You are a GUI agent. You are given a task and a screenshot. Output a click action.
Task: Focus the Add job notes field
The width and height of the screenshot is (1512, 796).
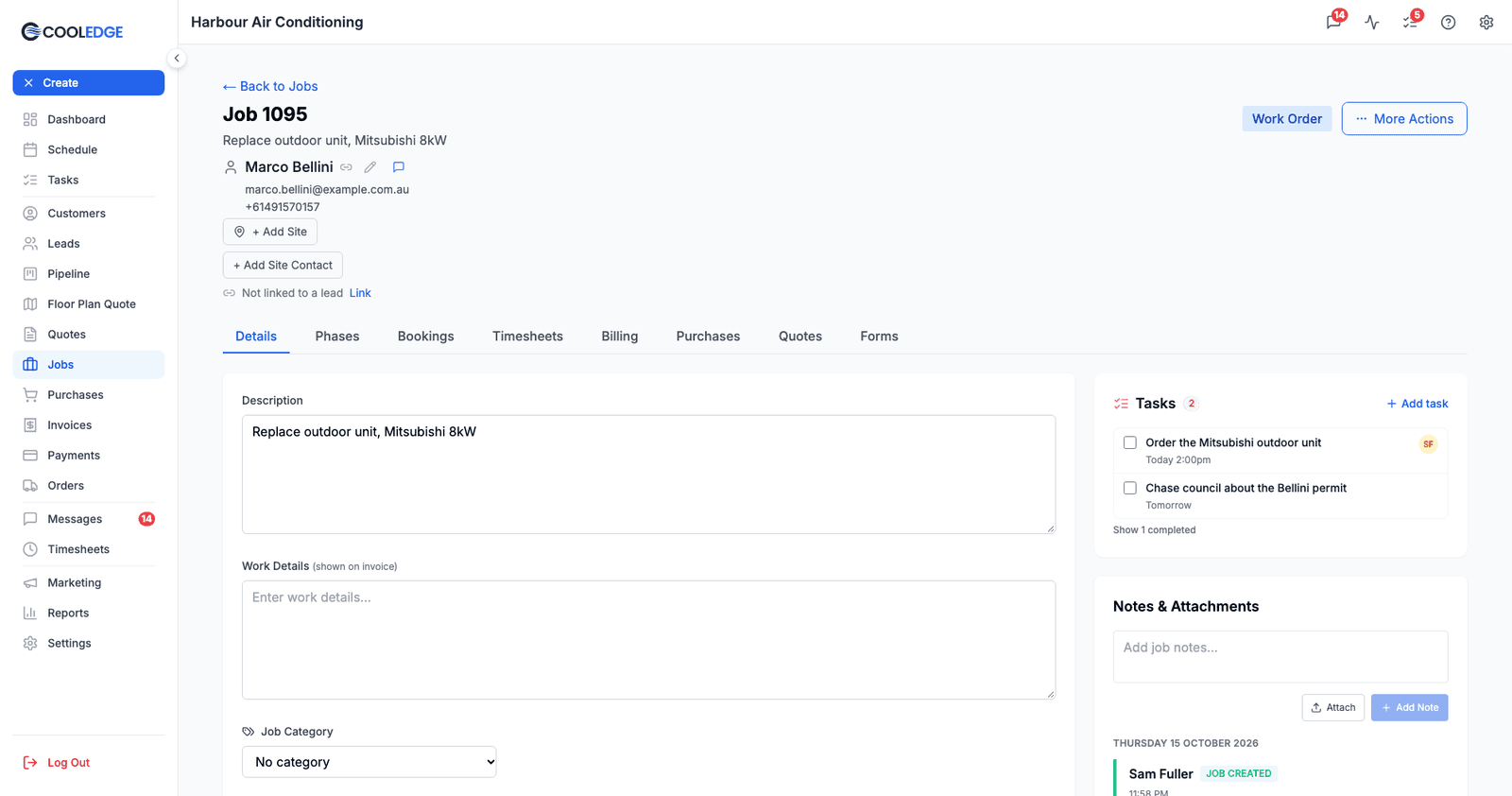point(1280,657)
